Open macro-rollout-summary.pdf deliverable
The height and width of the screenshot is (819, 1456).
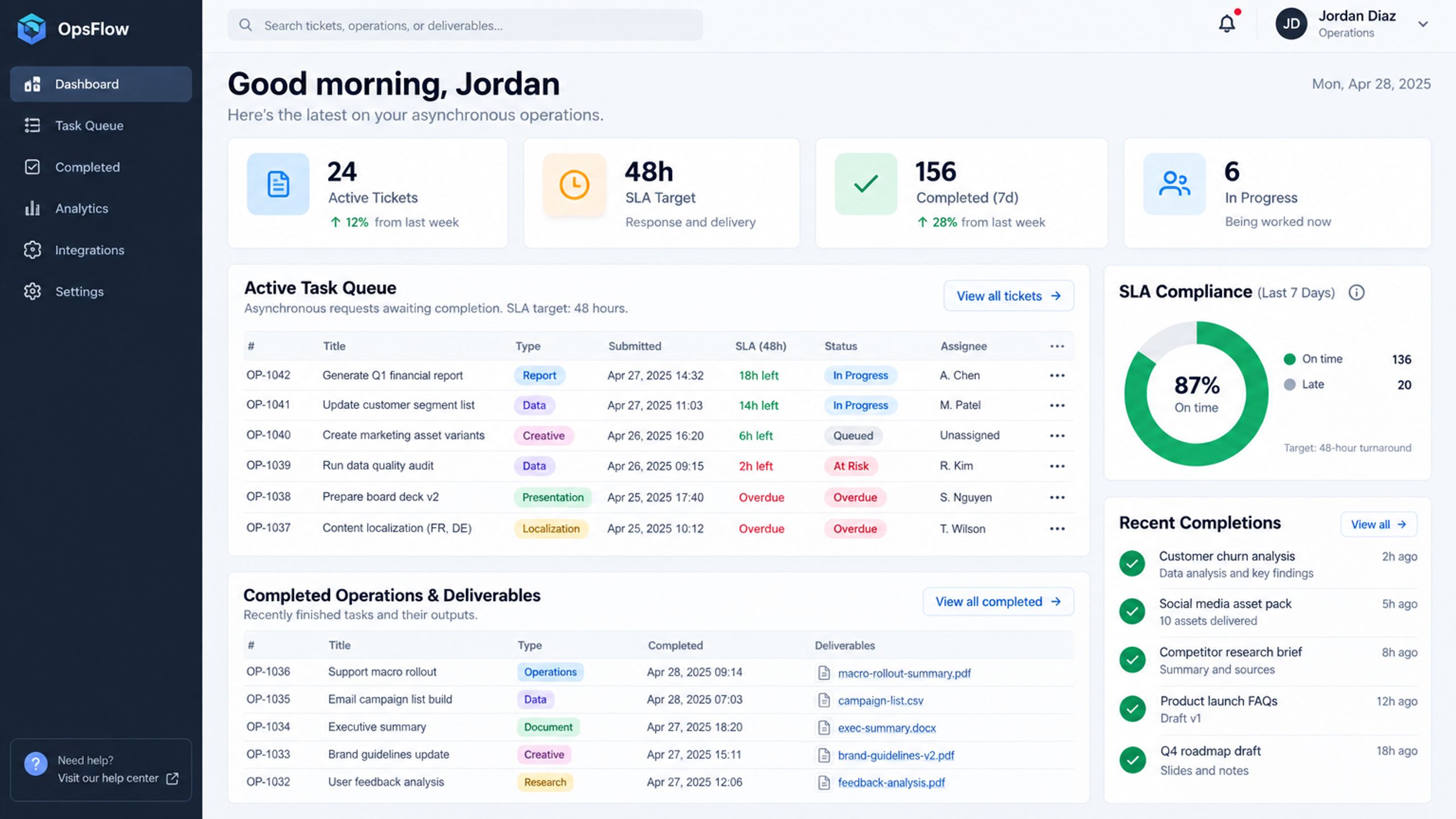(904, 673)
